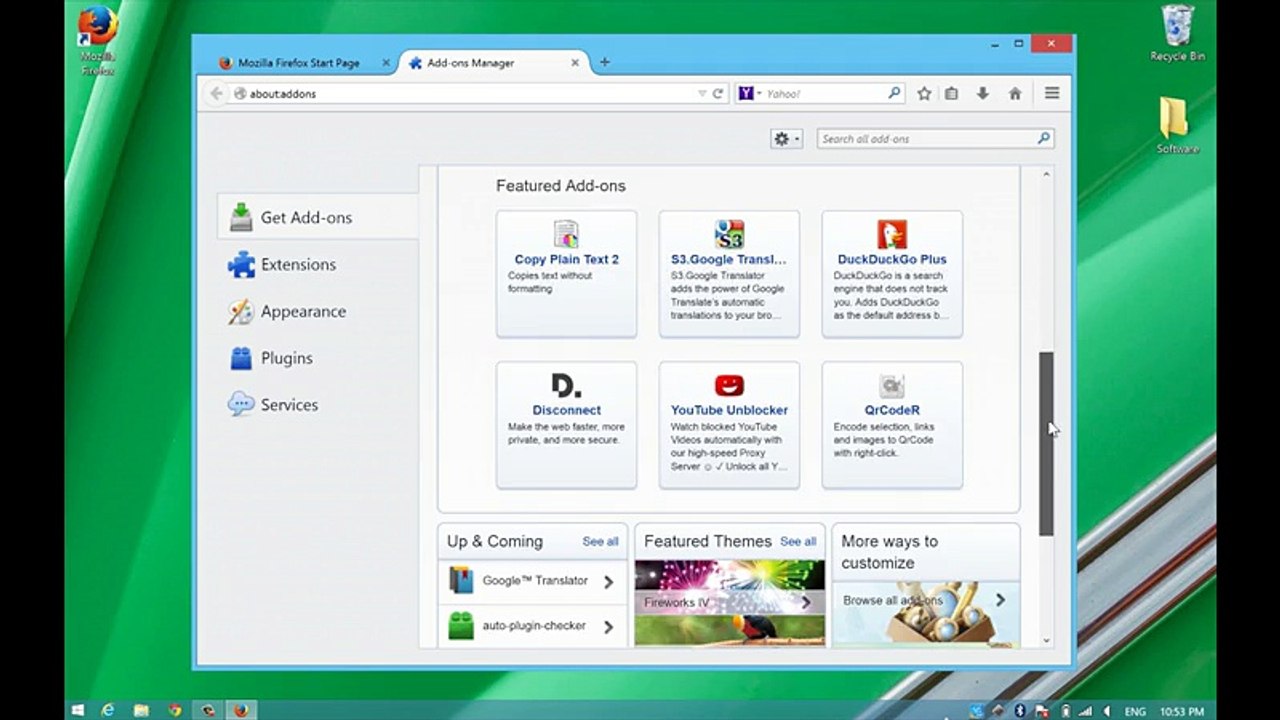
Task: Click the scrollbar down arrow
Action: 1046,640
